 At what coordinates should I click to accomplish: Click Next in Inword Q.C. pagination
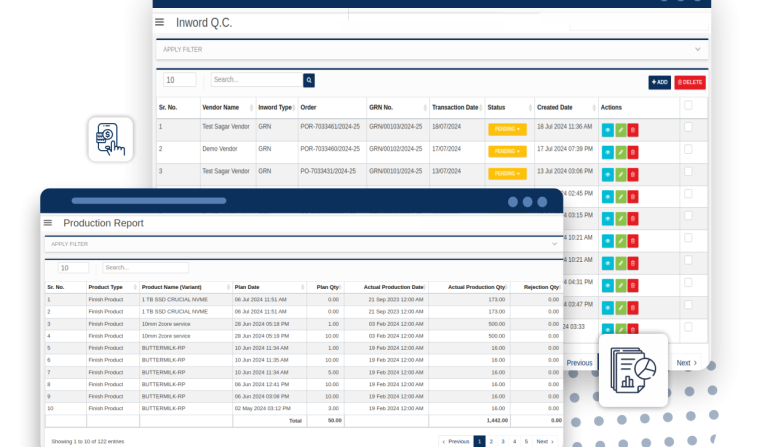pos(687,363)
